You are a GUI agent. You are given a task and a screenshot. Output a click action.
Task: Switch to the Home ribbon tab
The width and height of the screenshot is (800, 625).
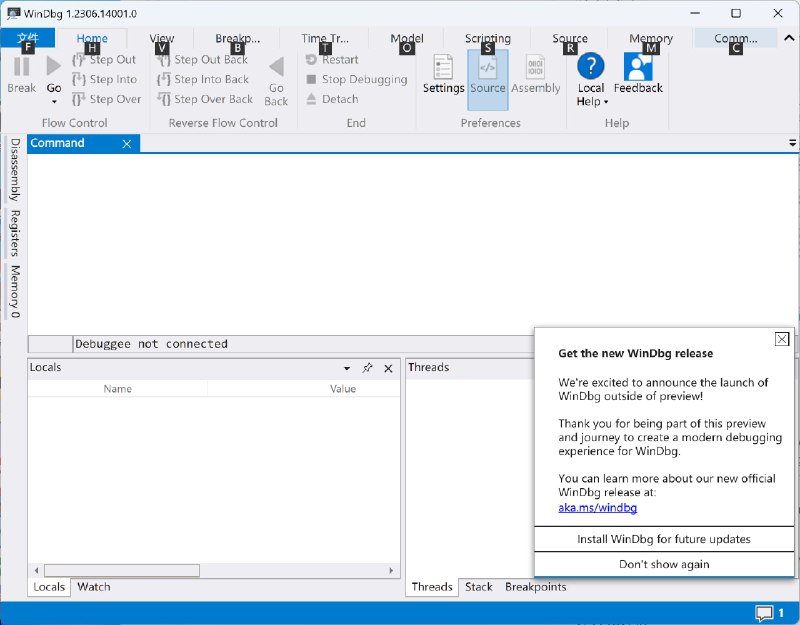92,38
